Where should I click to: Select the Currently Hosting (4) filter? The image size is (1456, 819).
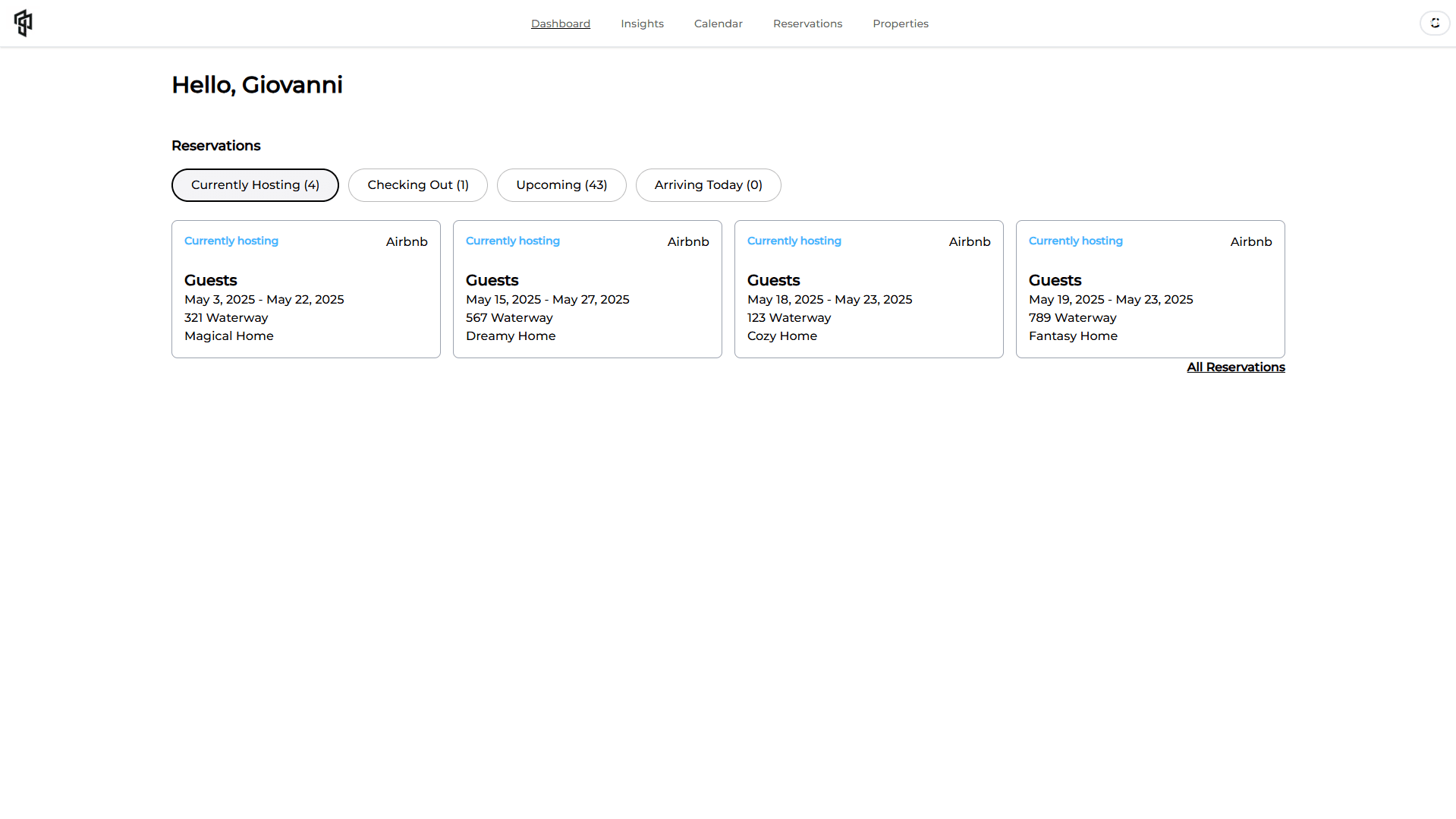click(255, 185)
